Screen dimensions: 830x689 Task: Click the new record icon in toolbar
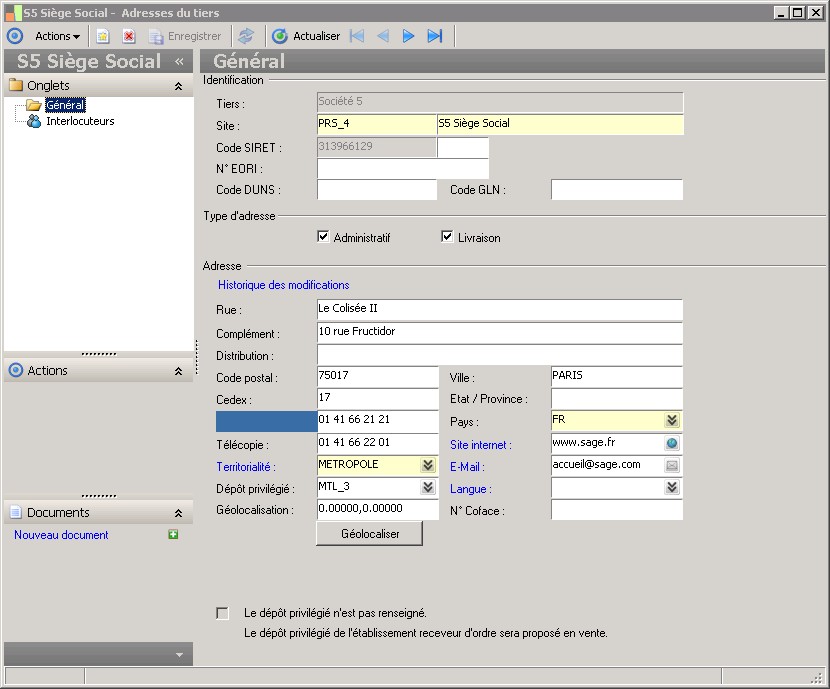pyautogui.click(x=102, y=36)
